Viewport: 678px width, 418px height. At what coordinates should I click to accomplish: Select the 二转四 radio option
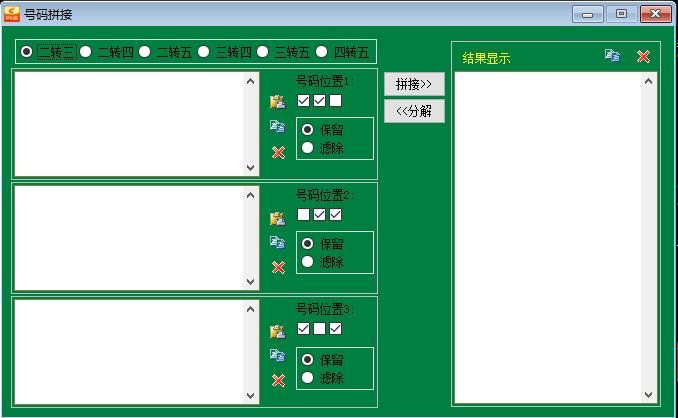pos(107,52)
